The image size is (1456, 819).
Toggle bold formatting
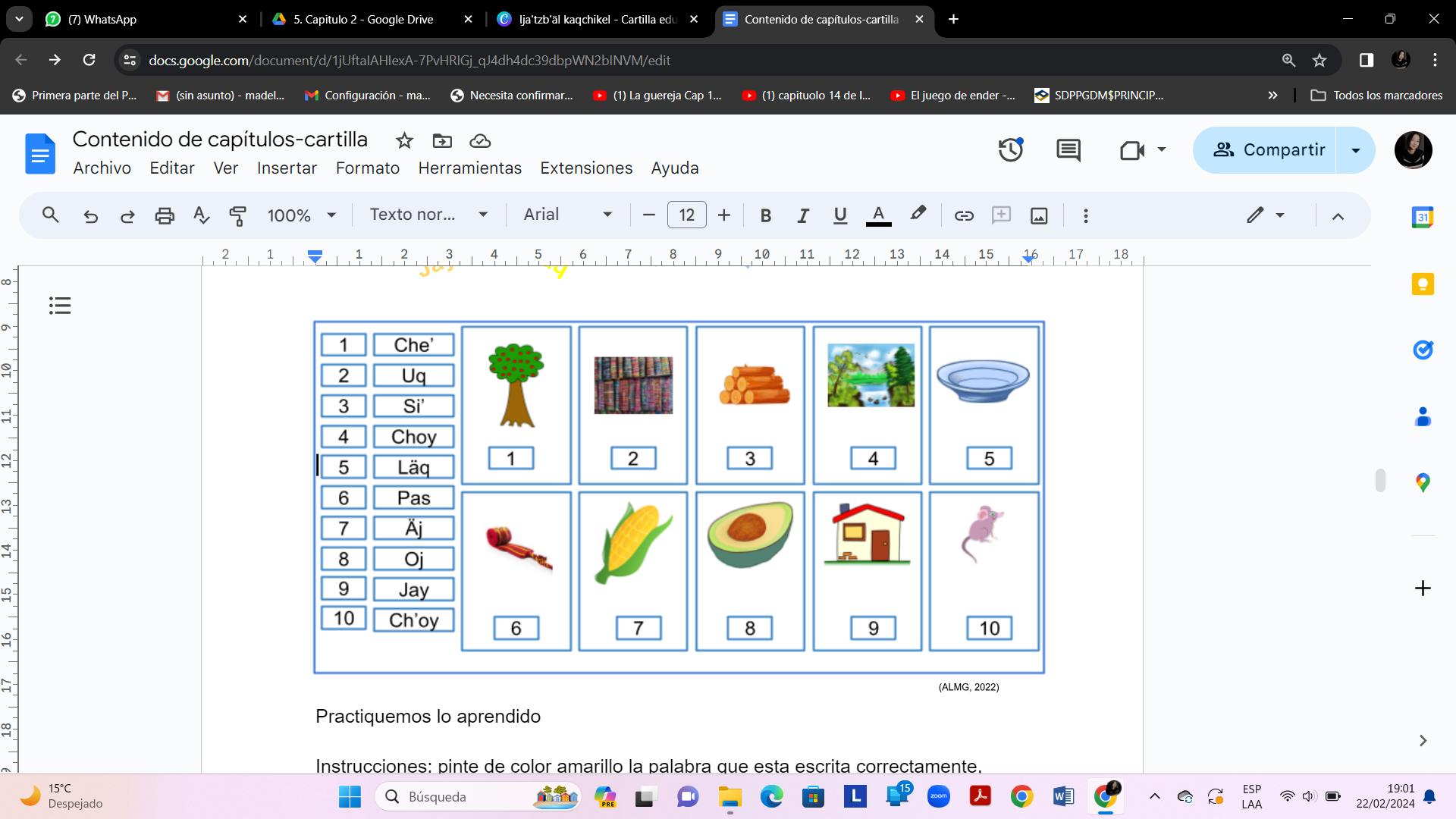(765, 215)
